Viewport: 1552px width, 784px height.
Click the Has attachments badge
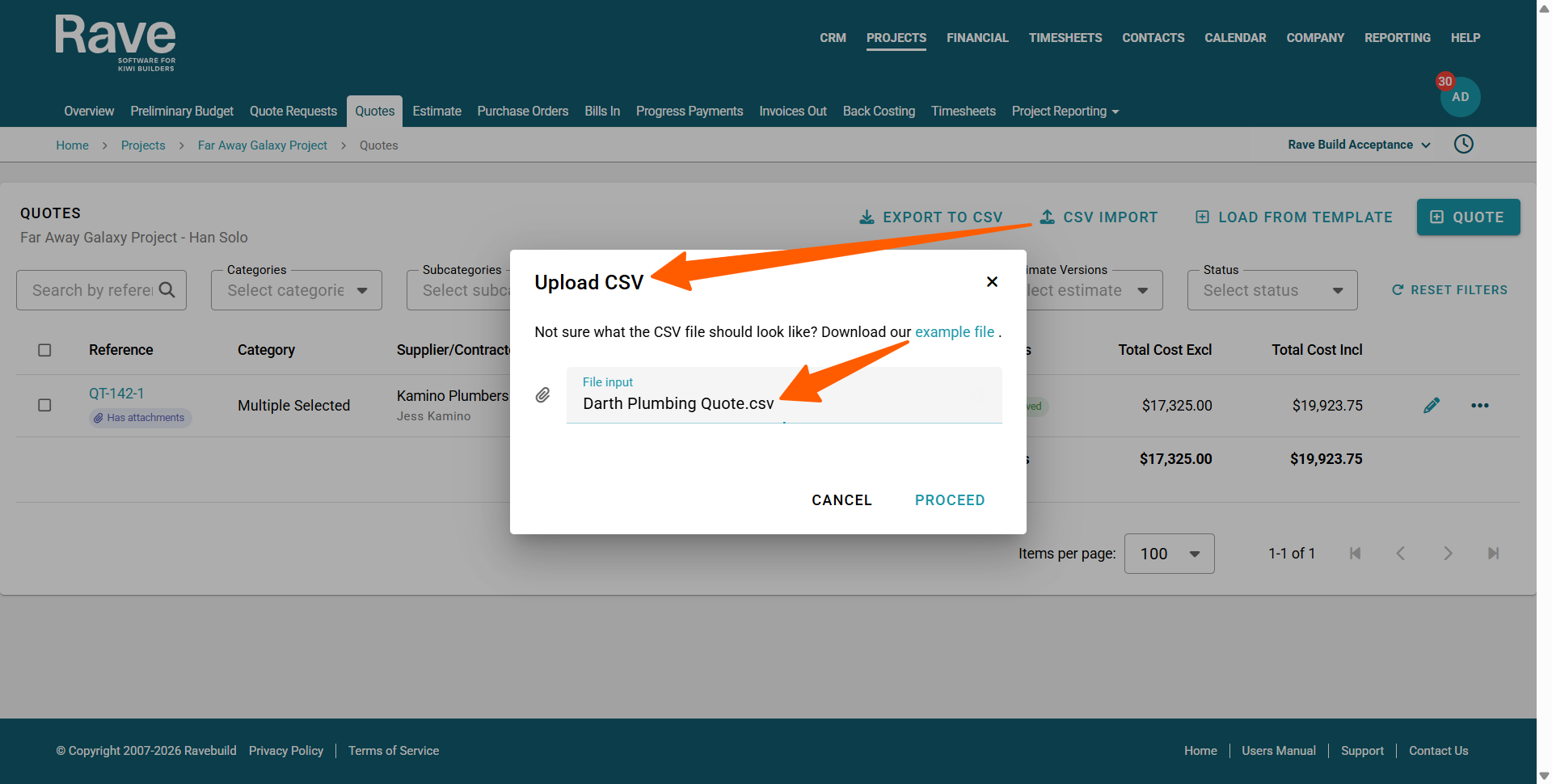pyautogui.click(x=140, y=418)
